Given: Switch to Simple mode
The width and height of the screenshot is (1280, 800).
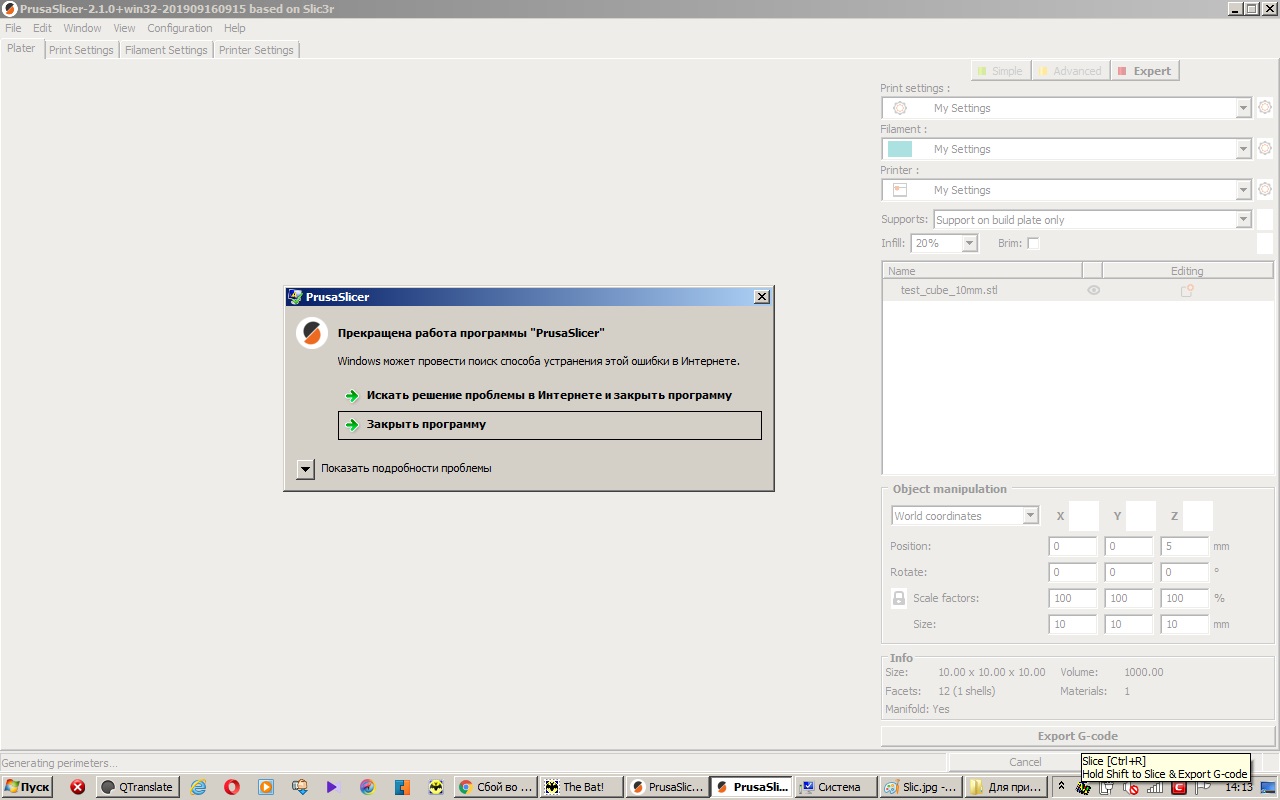Looking at the screenshot, I should (x=1000, y=71).
